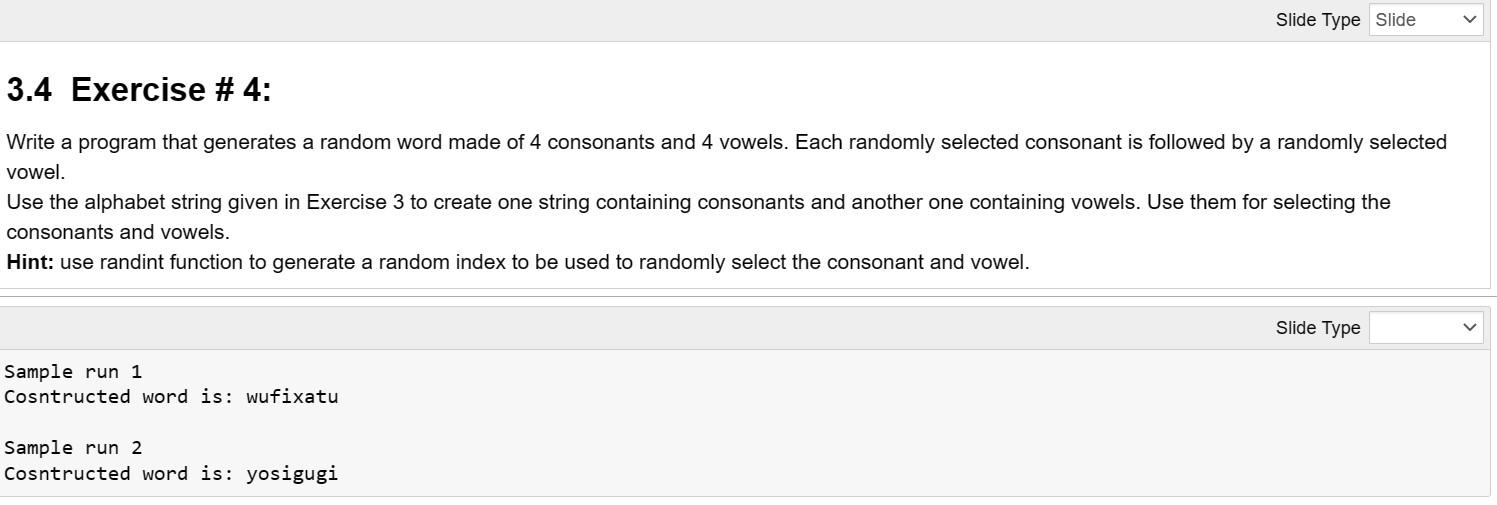Viewport: 1497px width, 505px height.
Task: Click the upper Slide Type label
Action: 1318,20
